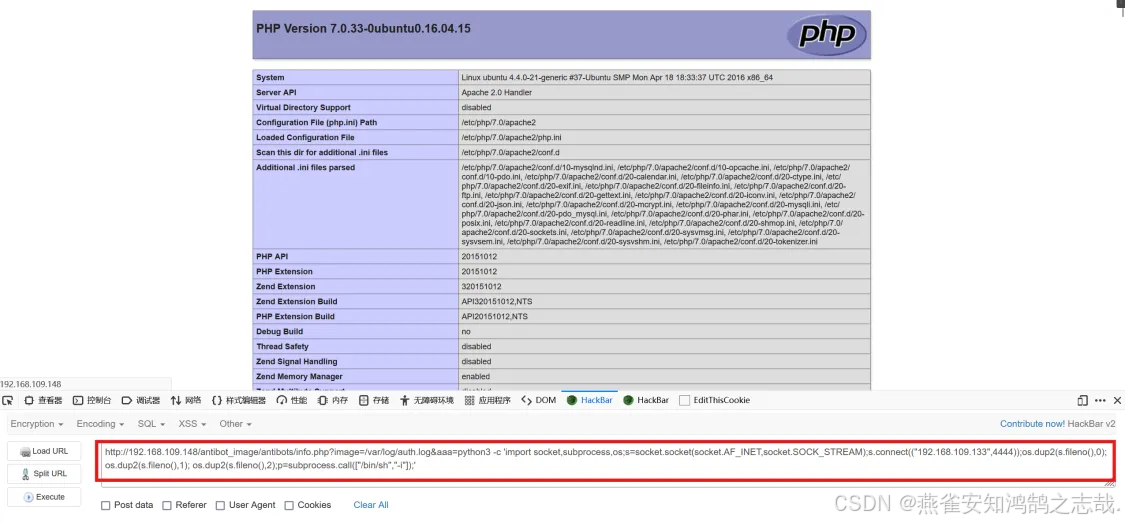Image resolution: width=1125 pixels, height=523 pixels.
Task: Open the 无障碍环境 accessibility tab
Action: pos(427,400)
